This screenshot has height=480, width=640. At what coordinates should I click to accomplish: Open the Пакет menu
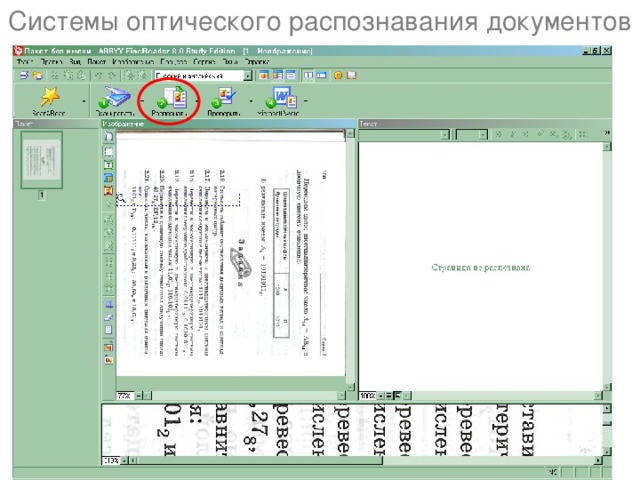[x=97, y=62]
